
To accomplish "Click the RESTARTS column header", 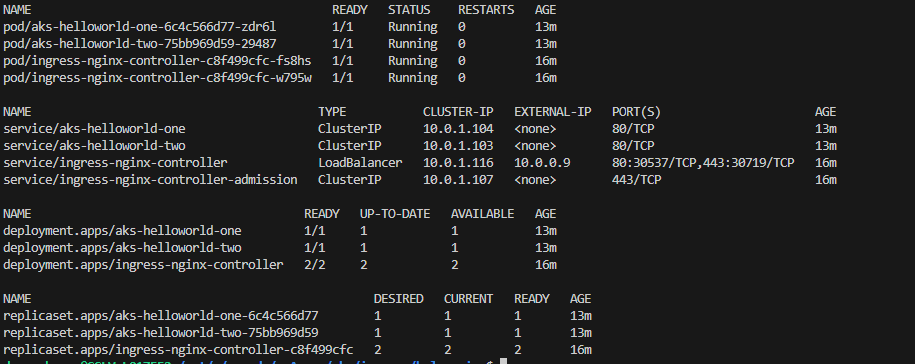I will 486,10.
